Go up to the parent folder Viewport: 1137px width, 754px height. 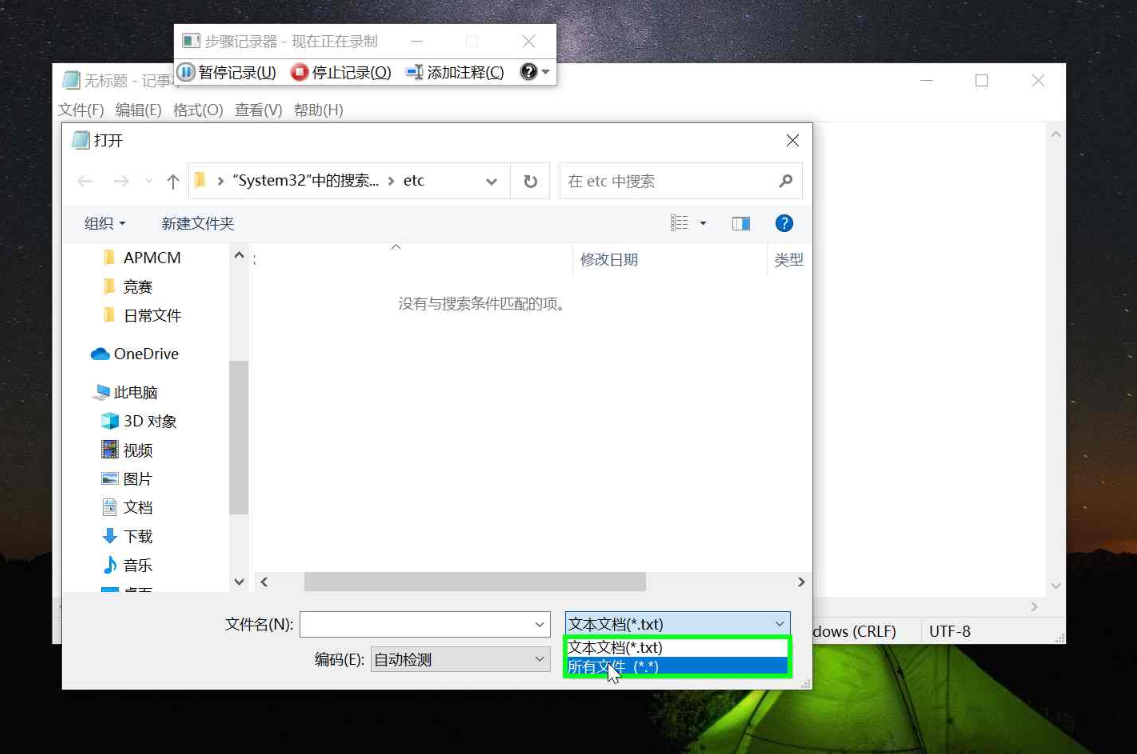[171, 181]
